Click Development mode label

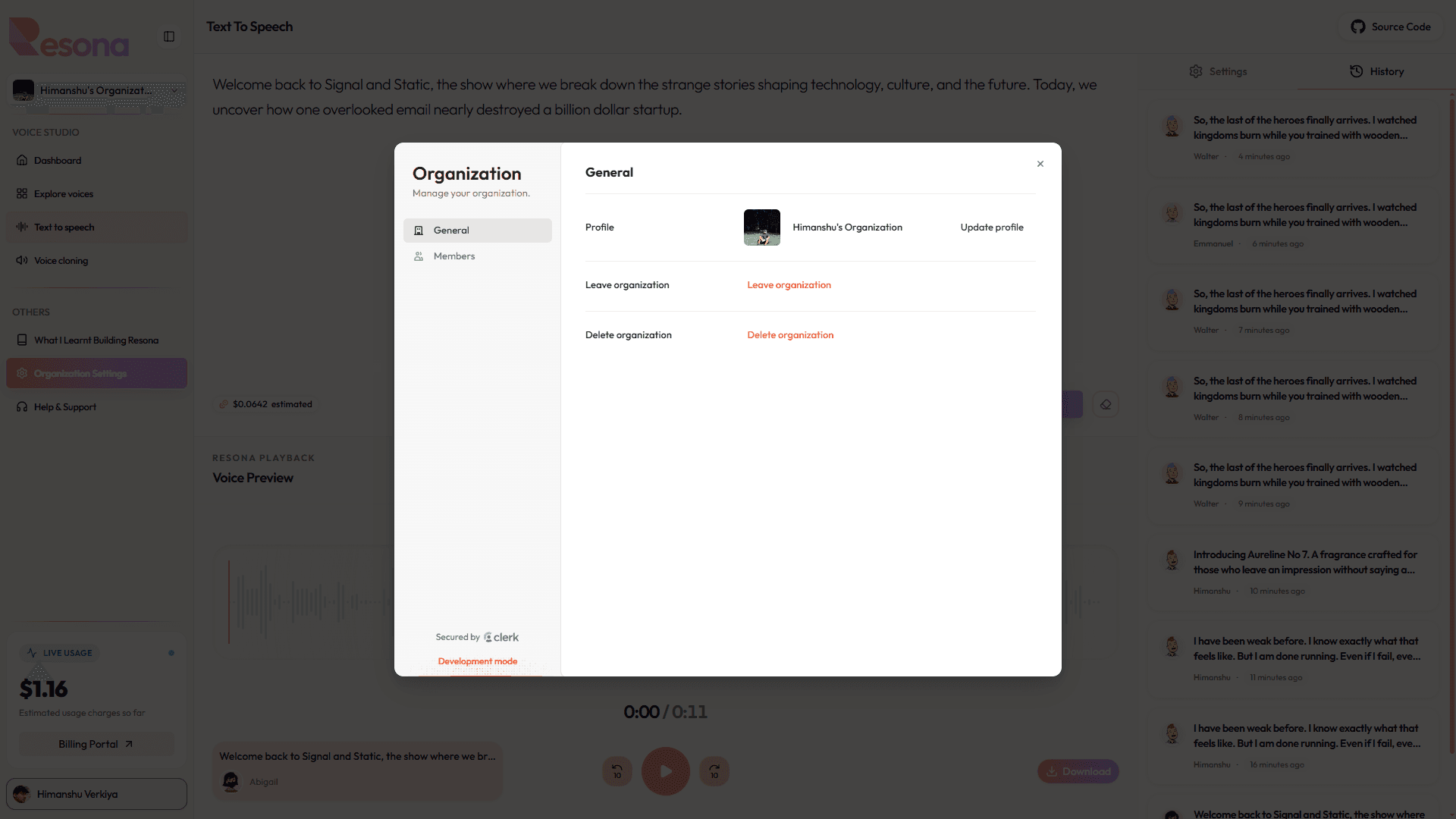coord(478,661)
